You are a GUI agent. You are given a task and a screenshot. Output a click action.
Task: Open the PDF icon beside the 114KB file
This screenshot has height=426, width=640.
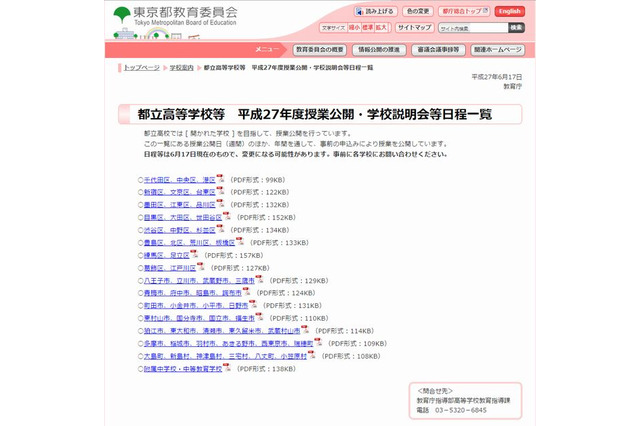(x=305, y=330)
